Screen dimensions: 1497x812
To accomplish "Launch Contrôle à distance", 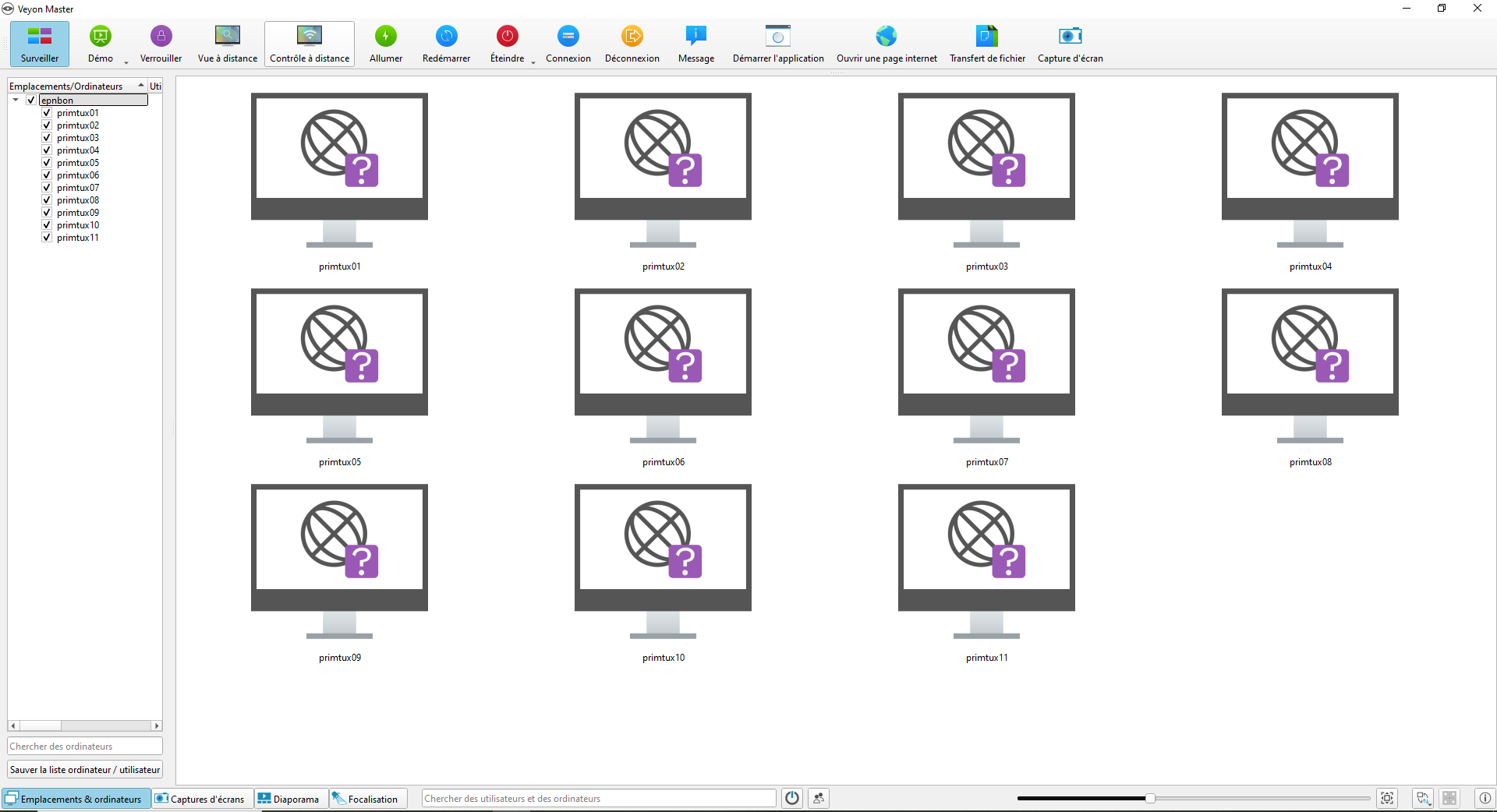I will [310, 44].
